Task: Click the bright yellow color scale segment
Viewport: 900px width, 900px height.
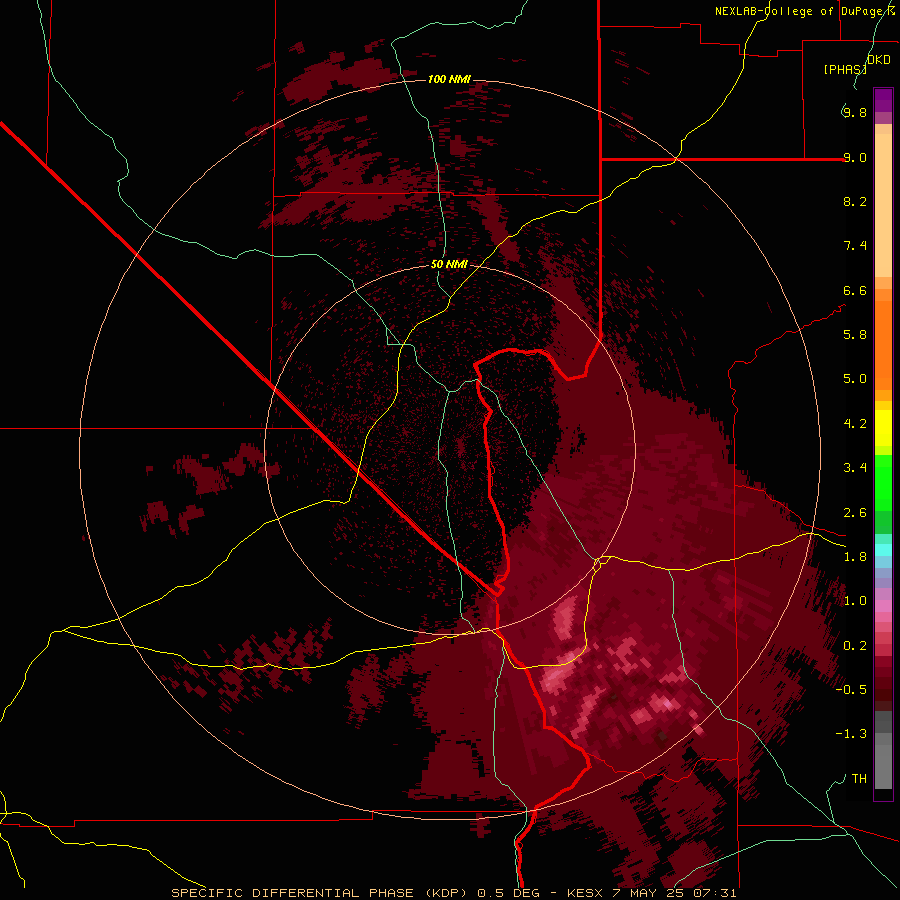Action: [x=883, y=428]
